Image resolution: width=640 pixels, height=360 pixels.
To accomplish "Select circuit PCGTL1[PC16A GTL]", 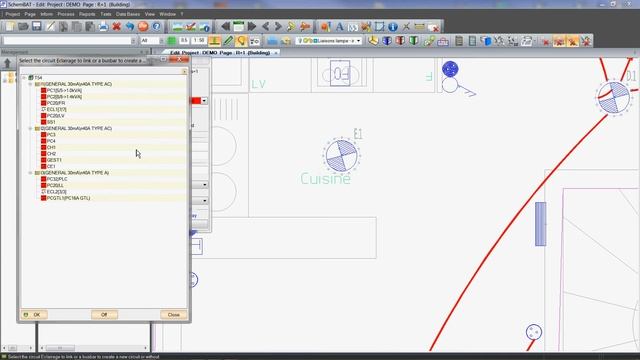I will (x=69, y=198).
